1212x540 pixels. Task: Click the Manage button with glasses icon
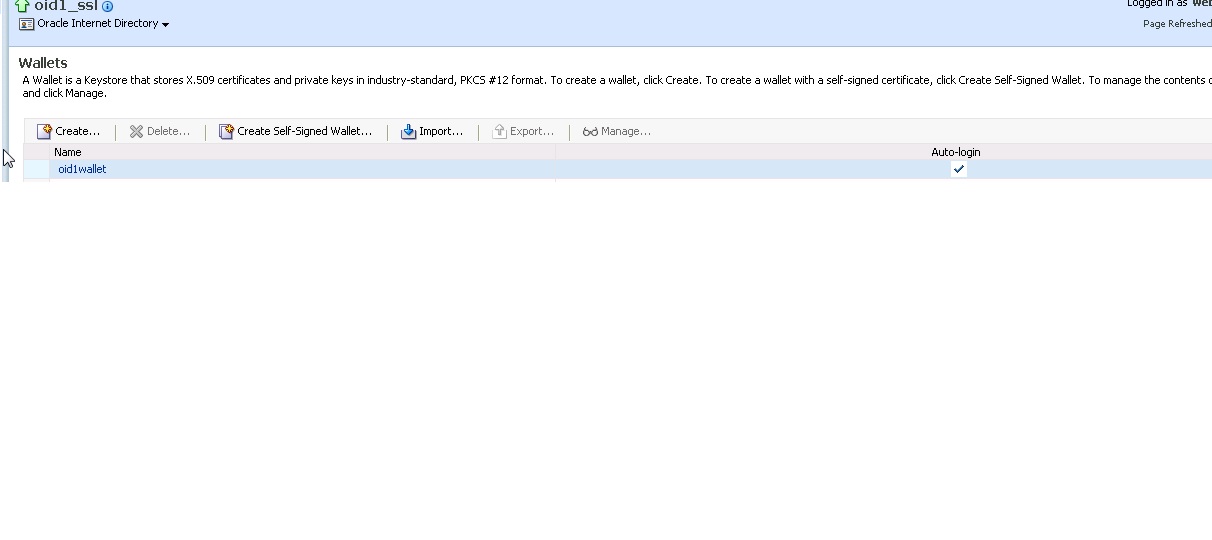click(x=616, y=131)
